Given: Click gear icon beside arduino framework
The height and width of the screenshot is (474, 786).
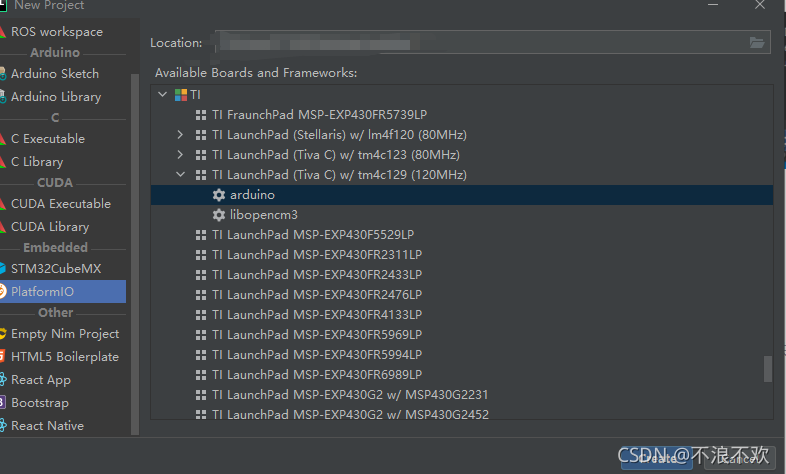Looking at the screenshot, I should (219, 195).
